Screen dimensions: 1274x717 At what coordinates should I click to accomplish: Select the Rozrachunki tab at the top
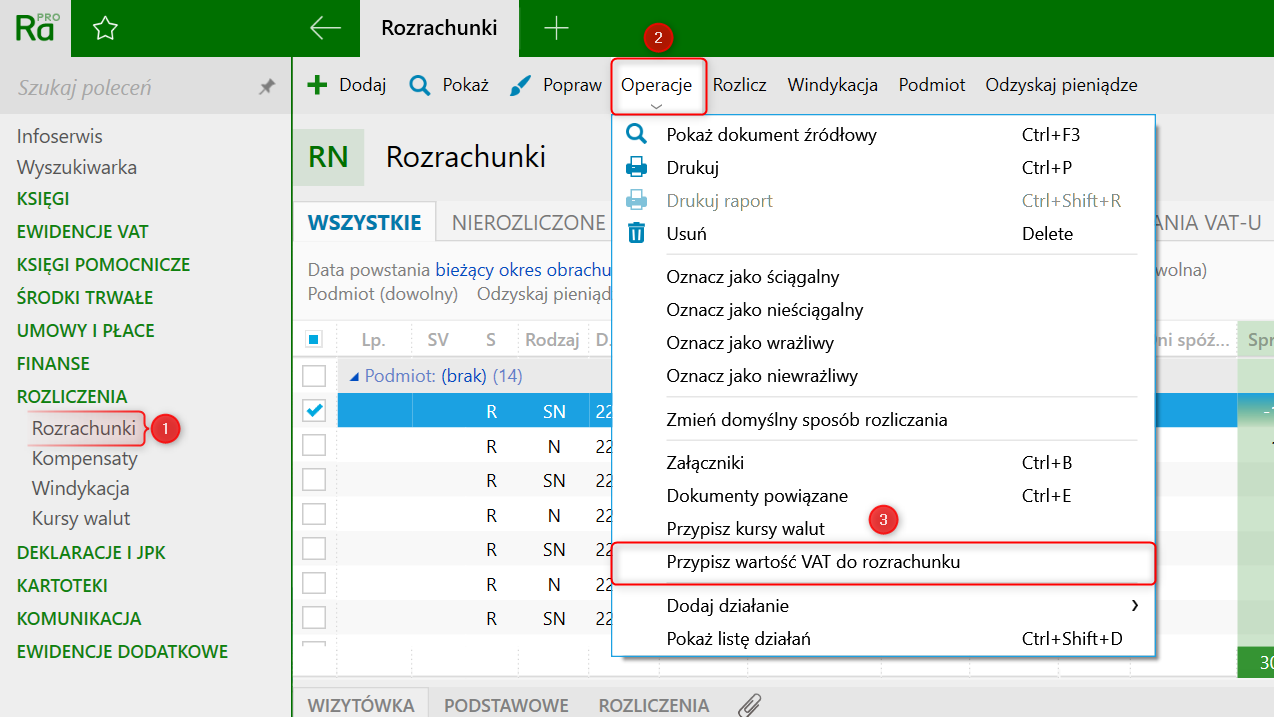tap(439, 28)
